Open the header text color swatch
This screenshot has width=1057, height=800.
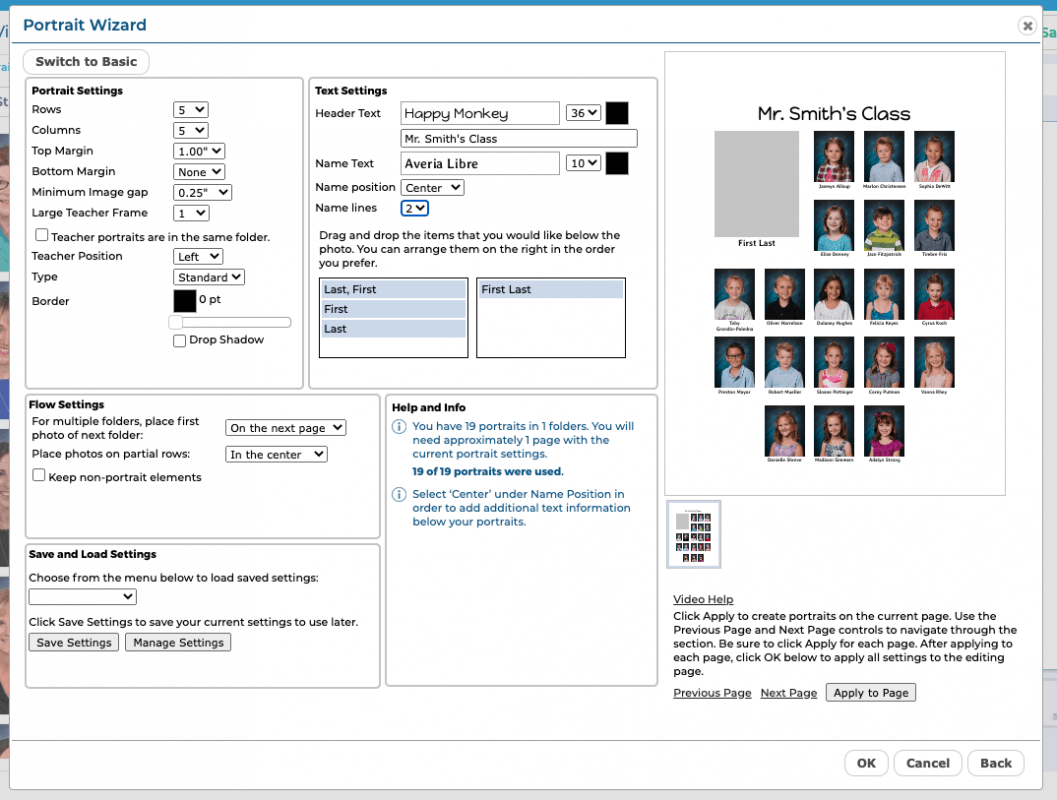pos(617,113)
